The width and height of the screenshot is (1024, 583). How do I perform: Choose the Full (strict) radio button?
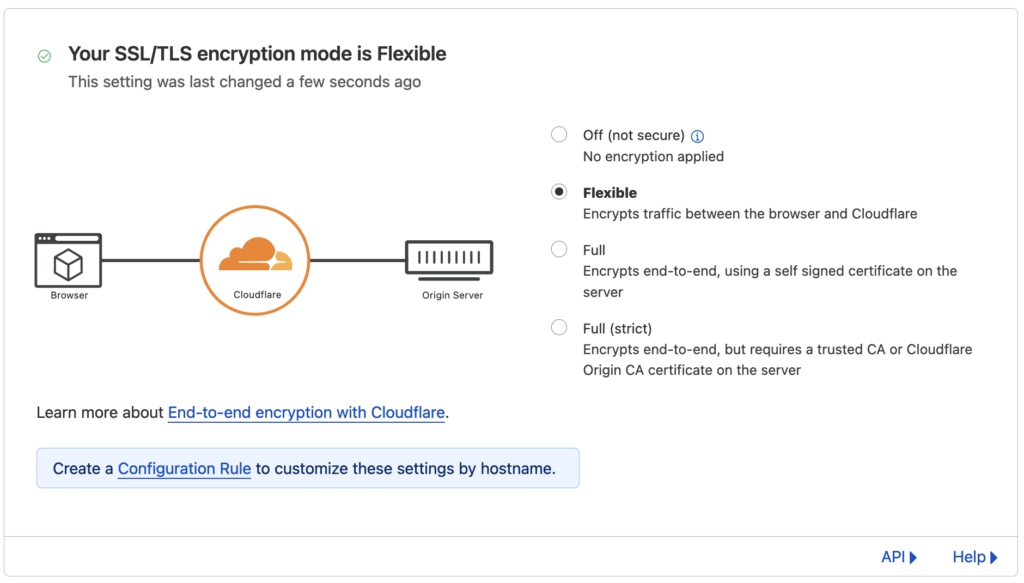coord(559,327)
